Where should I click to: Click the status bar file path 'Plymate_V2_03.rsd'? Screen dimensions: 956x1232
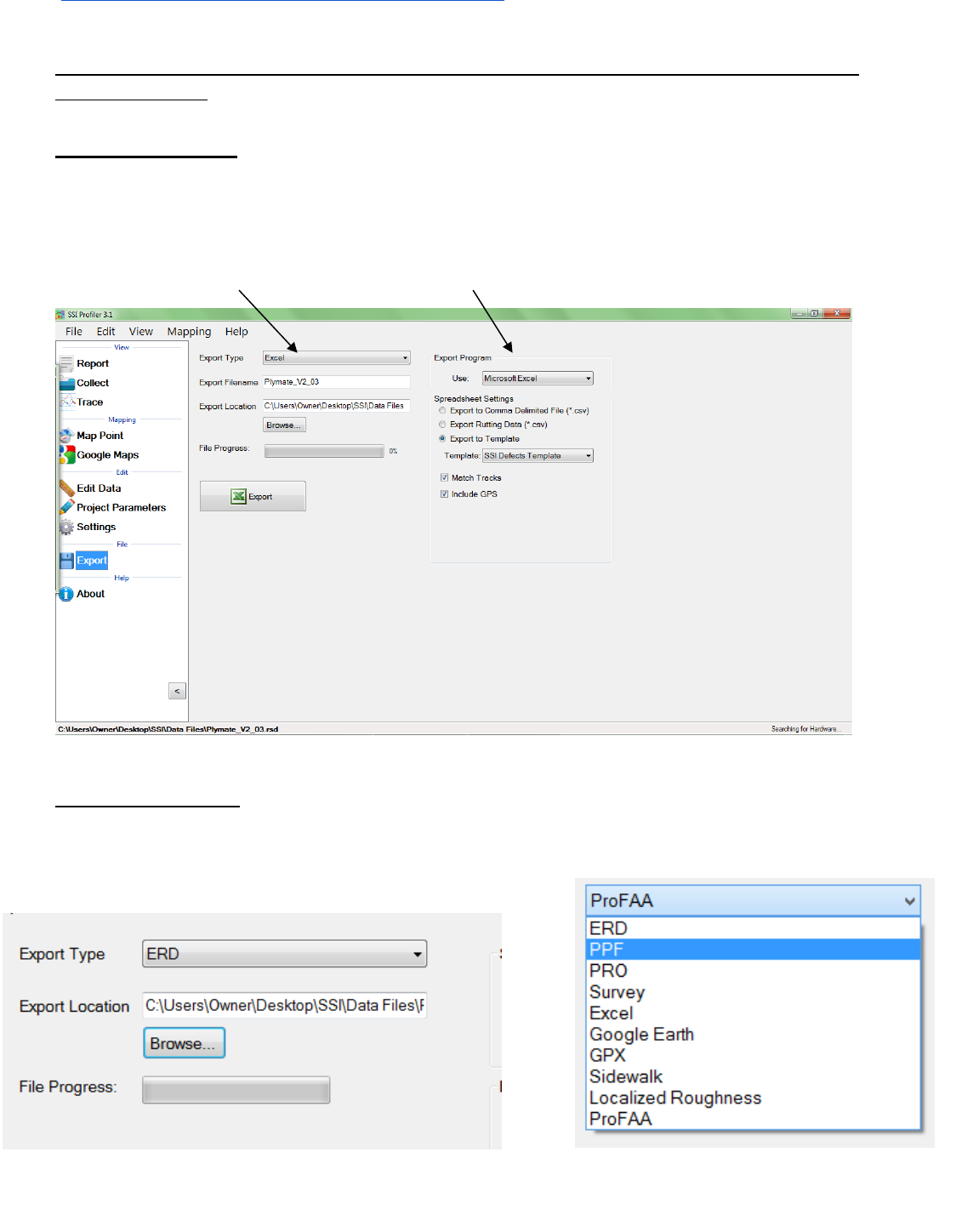click(168, 729)
